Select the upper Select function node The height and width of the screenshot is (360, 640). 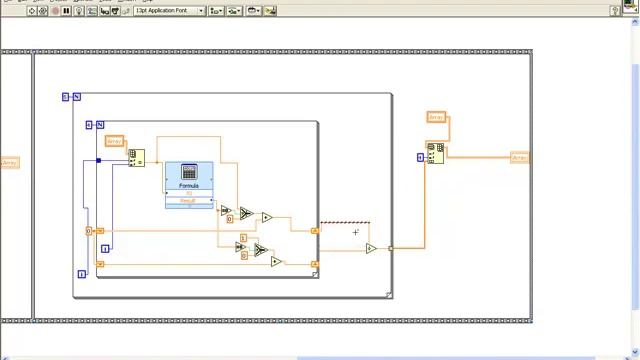(246, 213)
